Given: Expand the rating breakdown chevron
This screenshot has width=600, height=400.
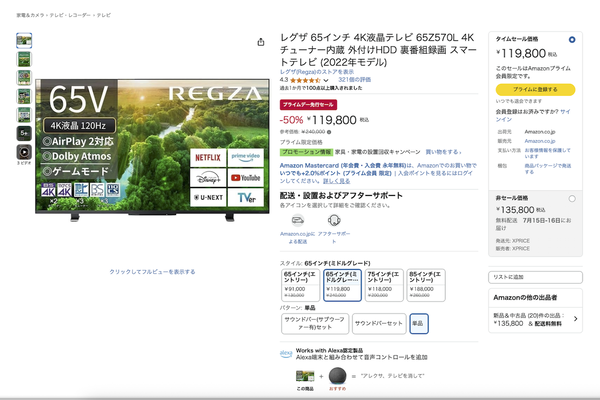Looking at the screenshot, I should coord(326,80).
